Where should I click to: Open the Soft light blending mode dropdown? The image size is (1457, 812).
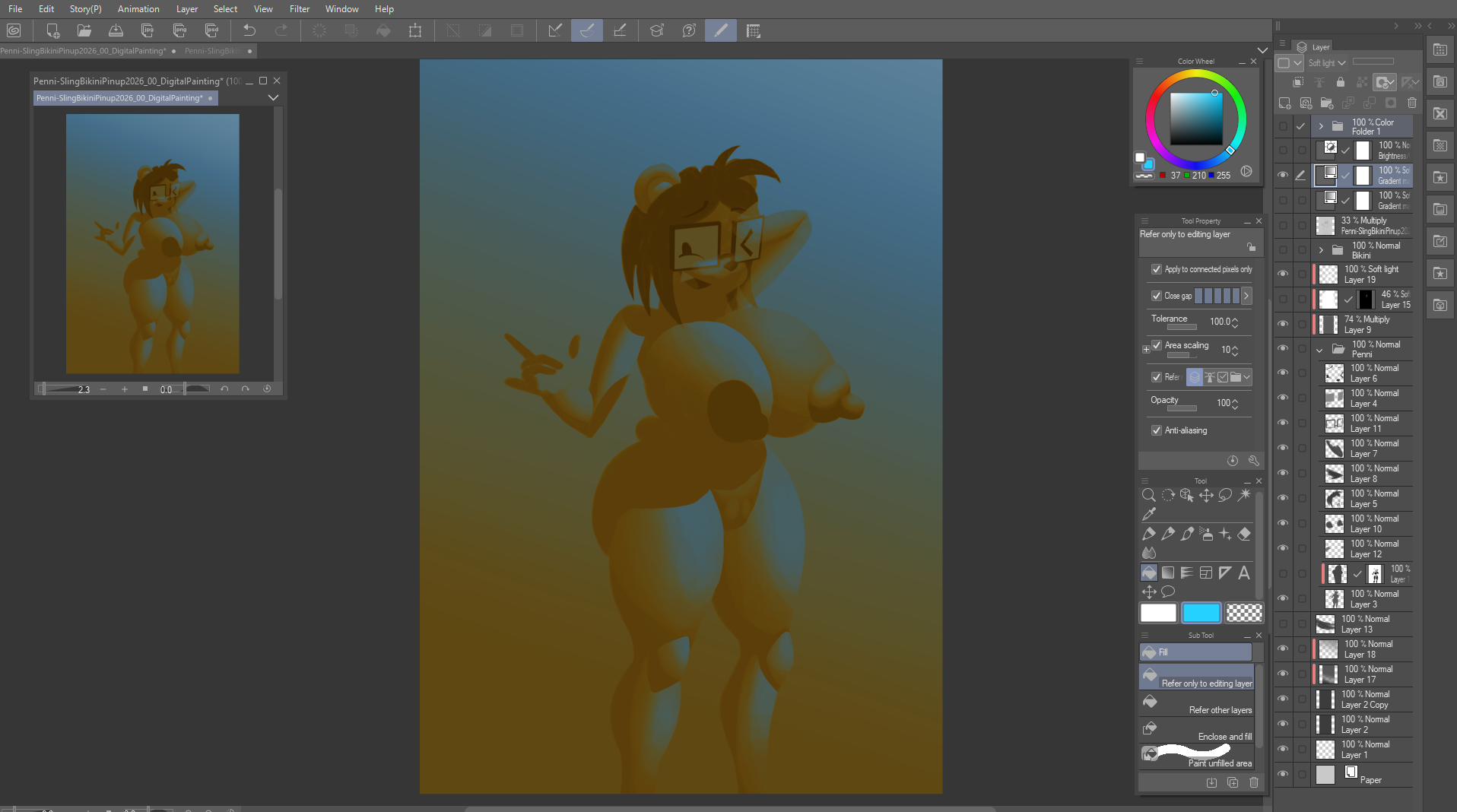(1327, 63)
